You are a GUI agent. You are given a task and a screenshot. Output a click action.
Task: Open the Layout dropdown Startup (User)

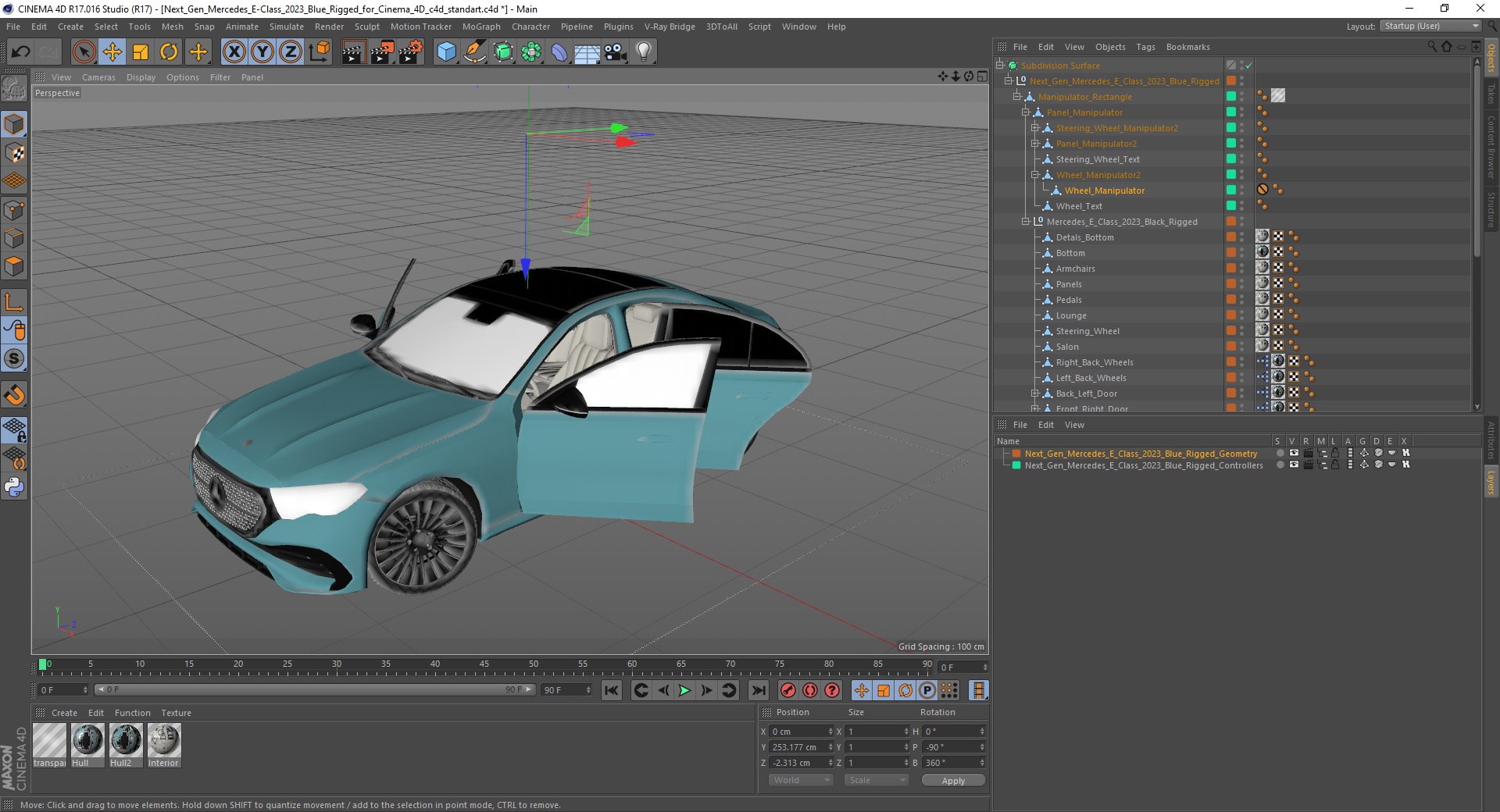tap(1430, 26)
